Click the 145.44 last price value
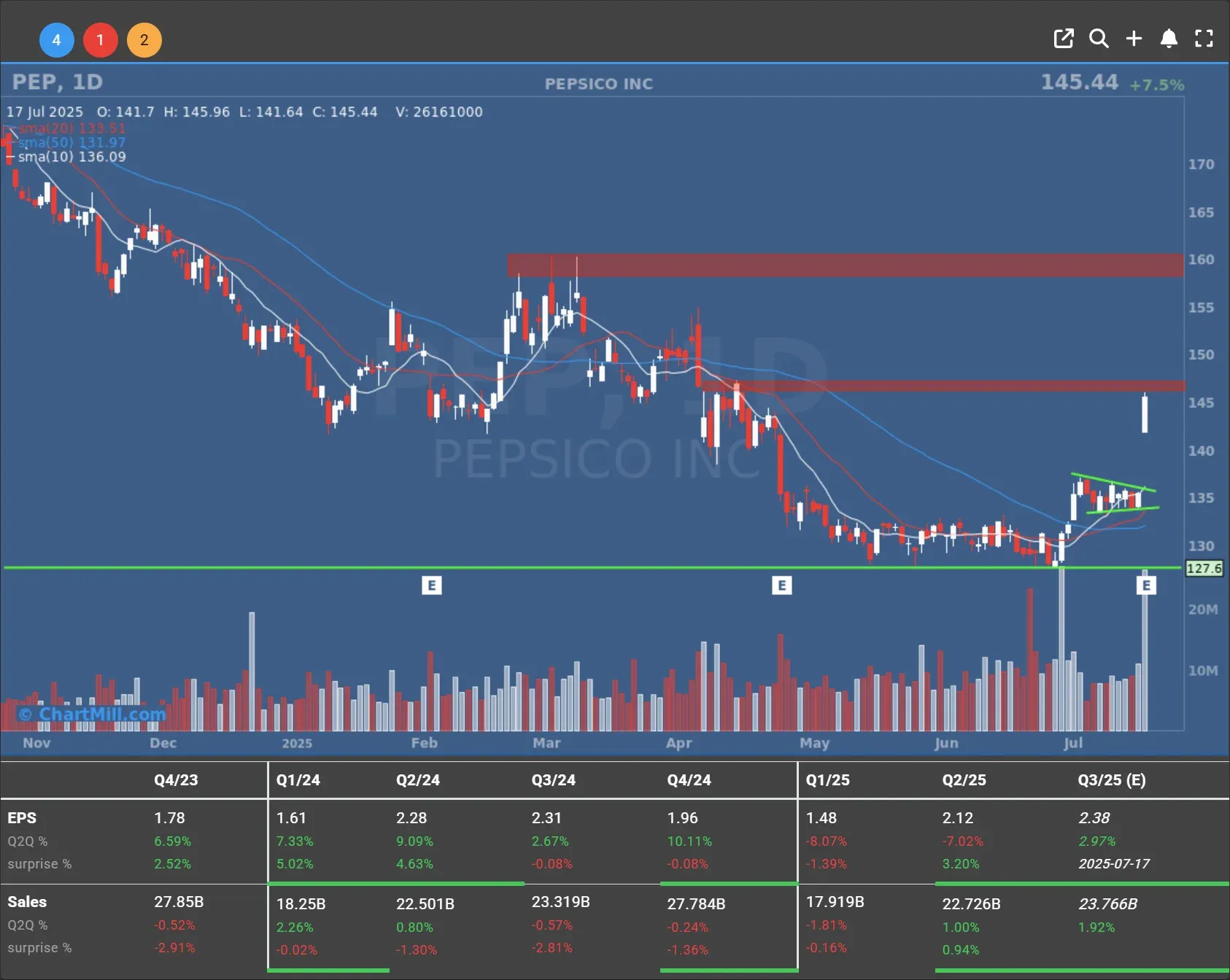This screenshot has width=1230, height=980. [1079, 82]
